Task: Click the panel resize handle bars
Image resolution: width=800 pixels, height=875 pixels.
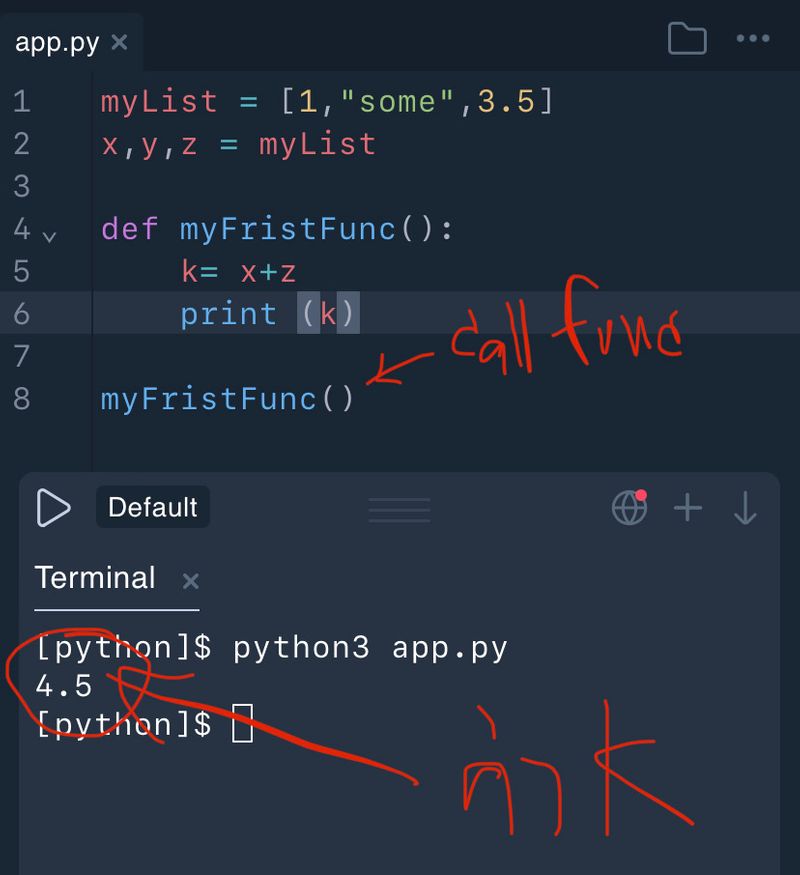Action: [399, 509]
